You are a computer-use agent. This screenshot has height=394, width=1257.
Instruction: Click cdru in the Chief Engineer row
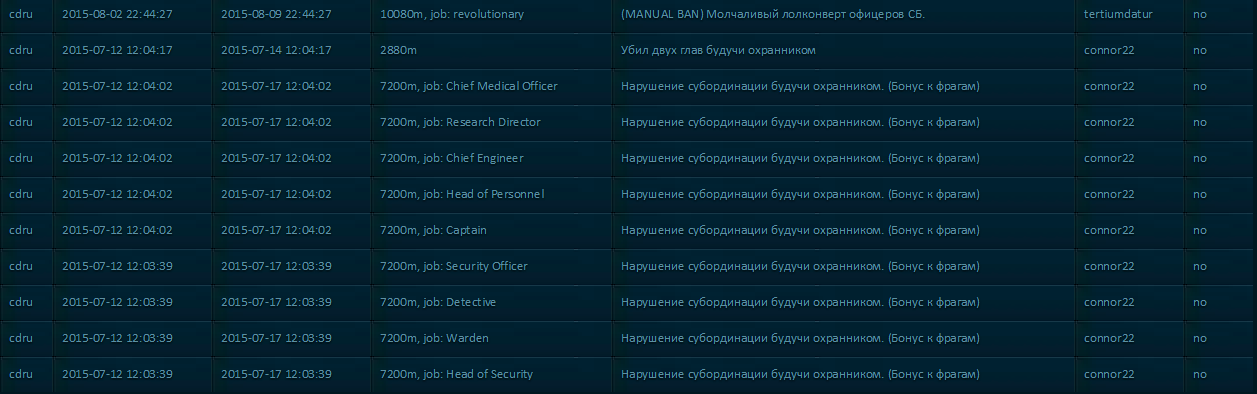[20, 158]
